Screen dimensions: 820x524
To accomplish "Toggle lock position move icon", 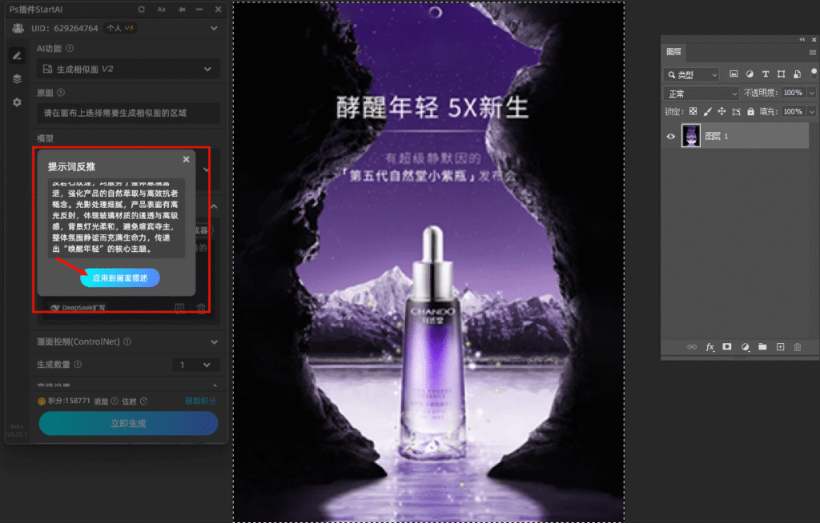I will (x=722, y=111).
